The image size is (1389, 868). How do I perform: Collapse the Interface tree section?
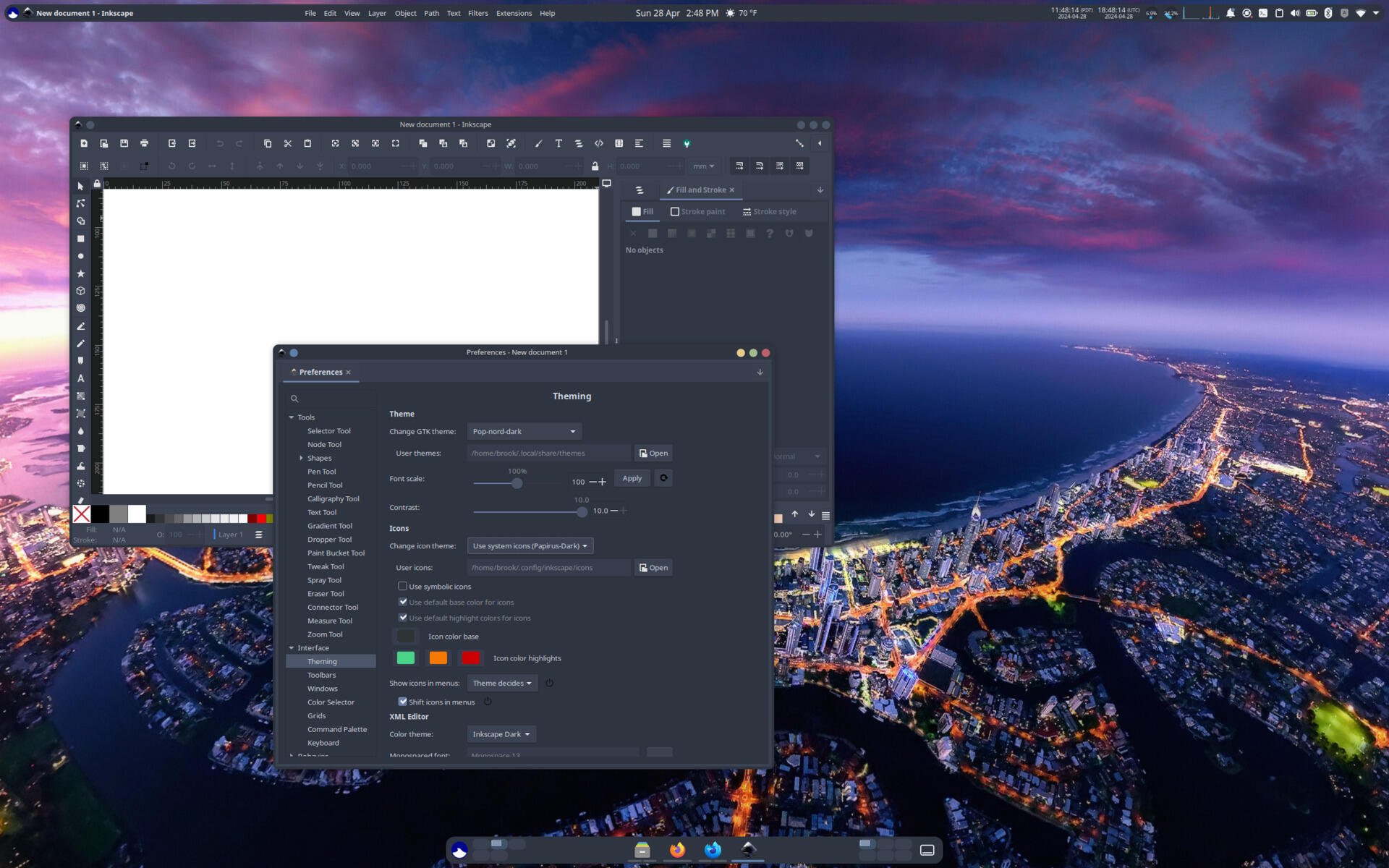(292, 648)
